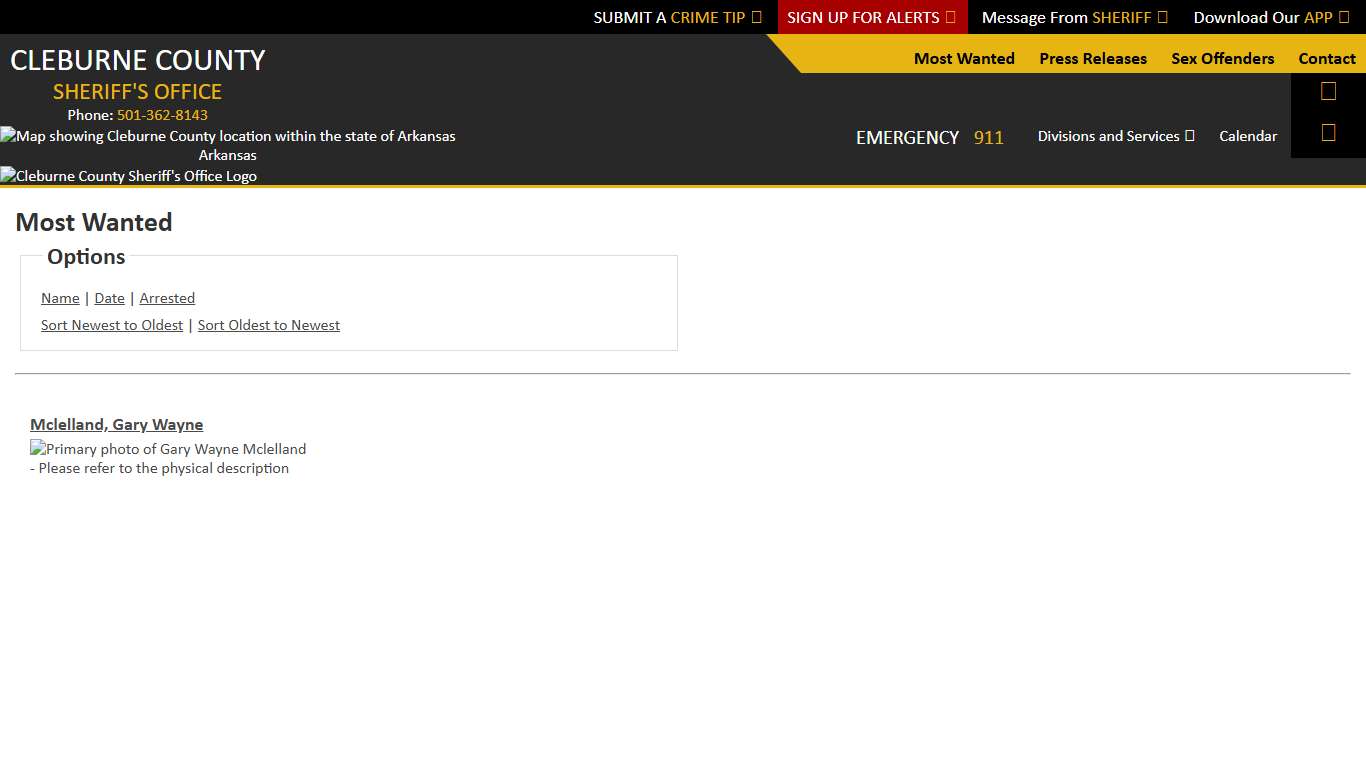Click the phone number 501-362-8143
This screenshot has width=1366, height=768.
tap(162, 115)
